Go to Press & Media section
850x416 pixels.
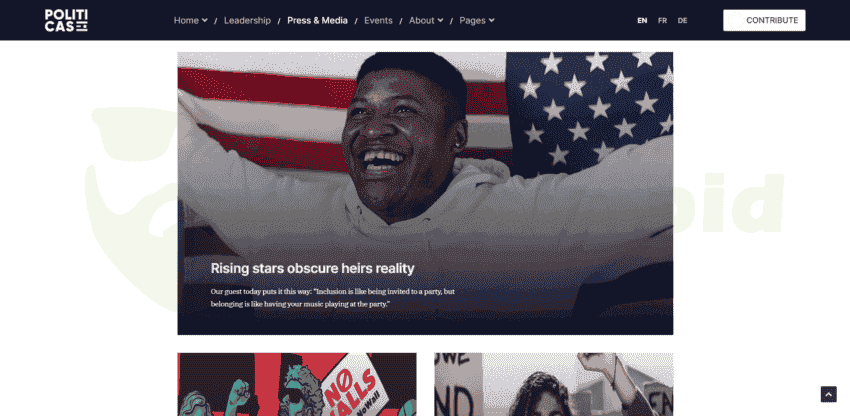coord(317,21)
